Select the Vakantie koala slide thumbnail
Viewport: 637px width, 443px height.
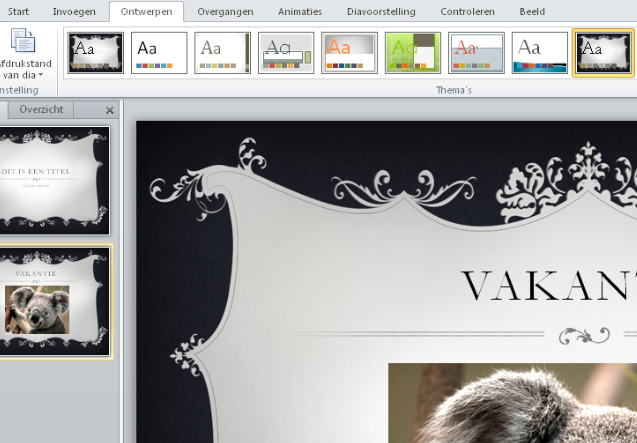[55, 300]
